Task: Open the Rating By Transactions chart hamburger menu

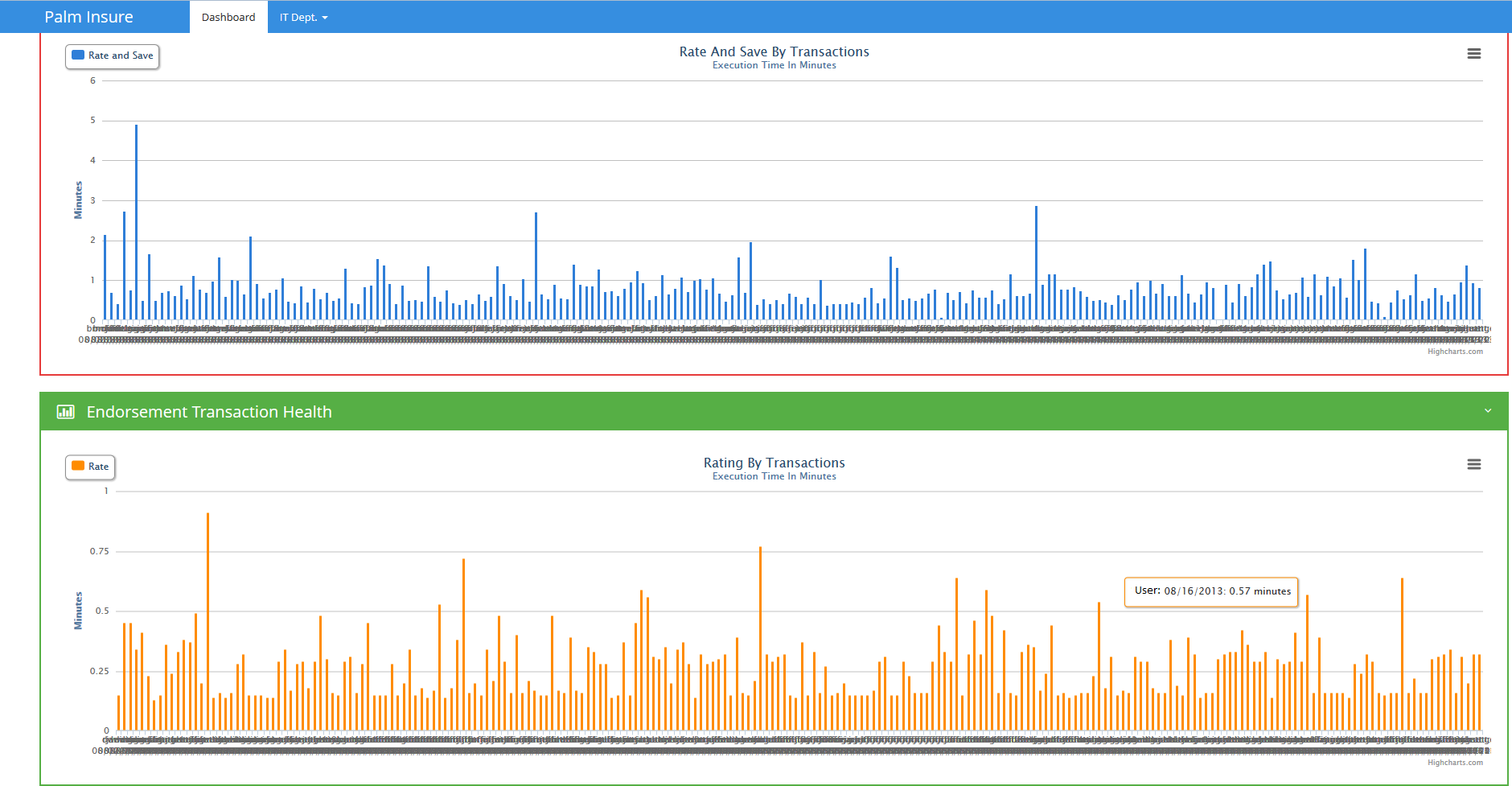Action: 1473,465
